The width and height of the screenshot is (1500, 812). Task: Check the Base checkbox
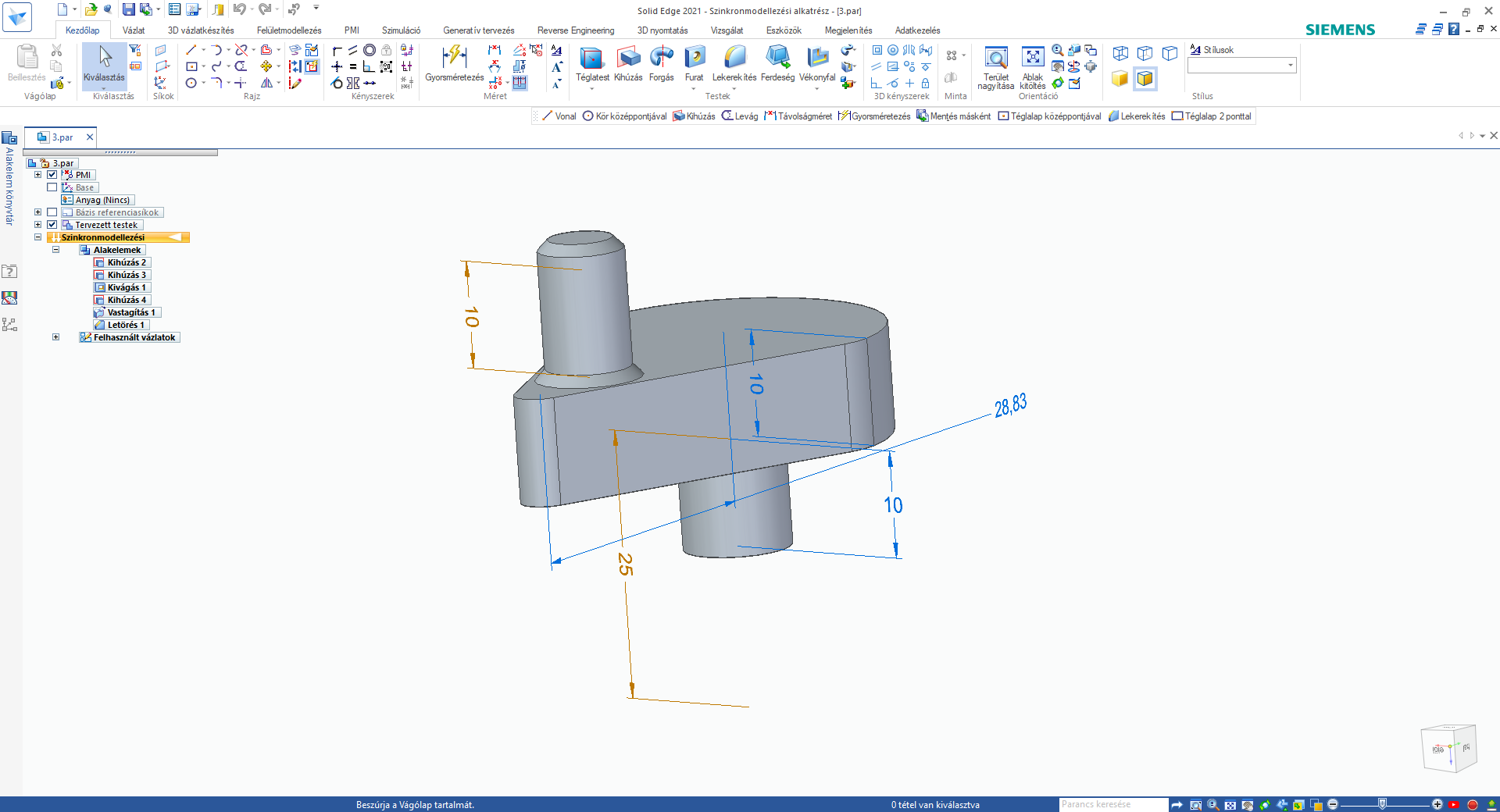(52, 187)
